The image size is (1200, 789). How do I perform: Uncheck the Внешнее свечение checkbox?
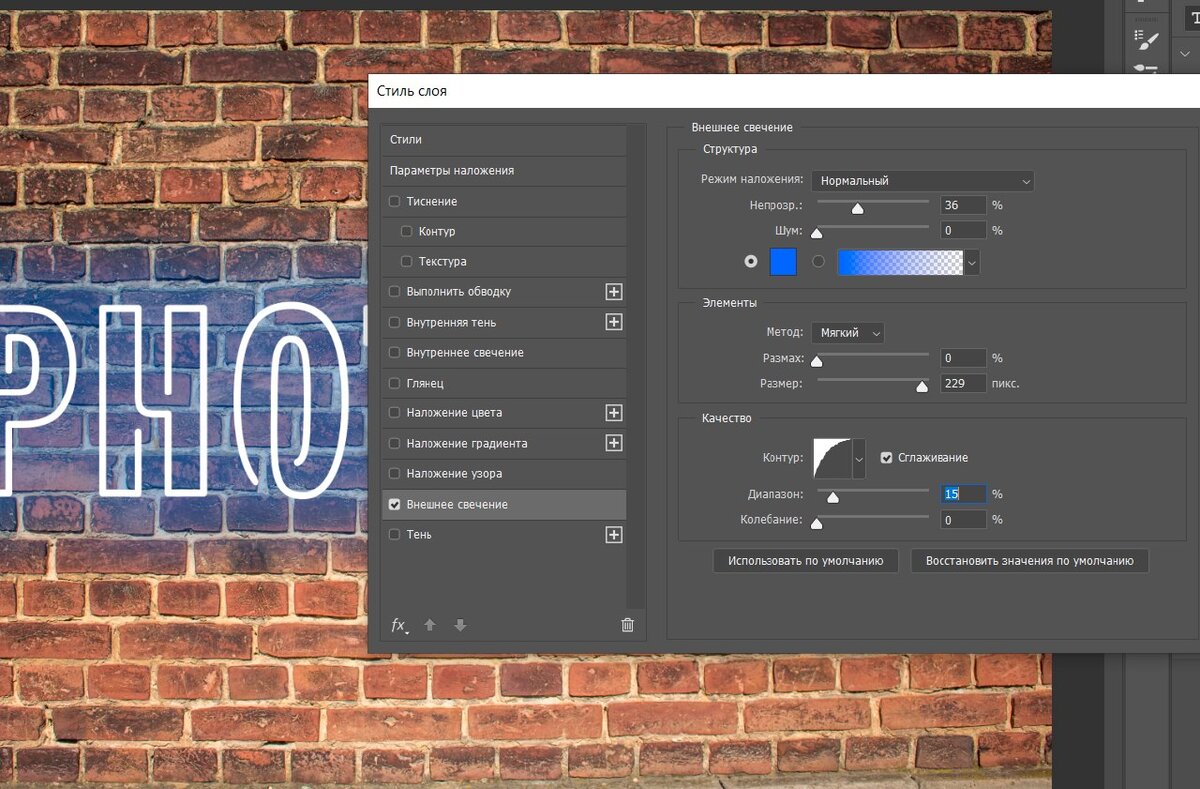pyautogui.click(x=394, y=505)
